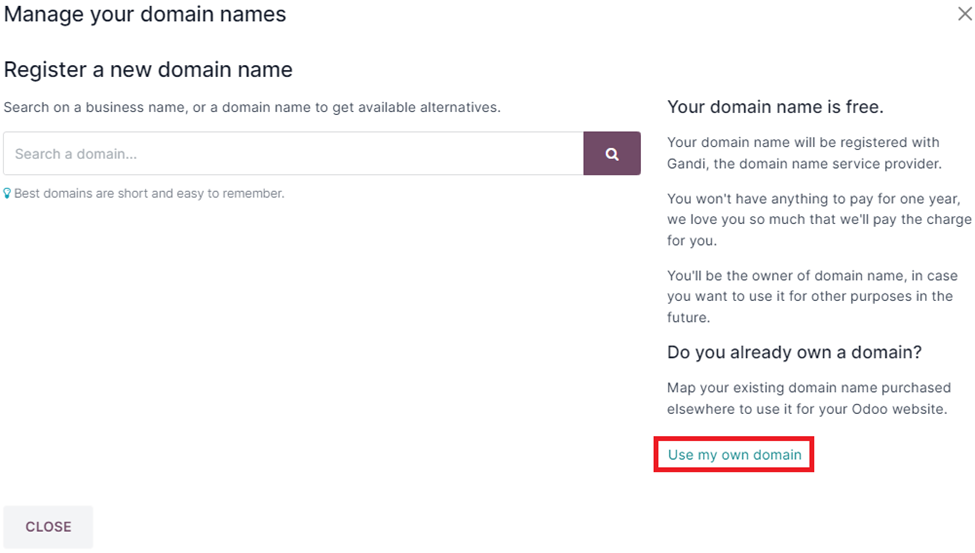
Task: Click the paragraph about registering with Gandi
Action: point(804,153)
